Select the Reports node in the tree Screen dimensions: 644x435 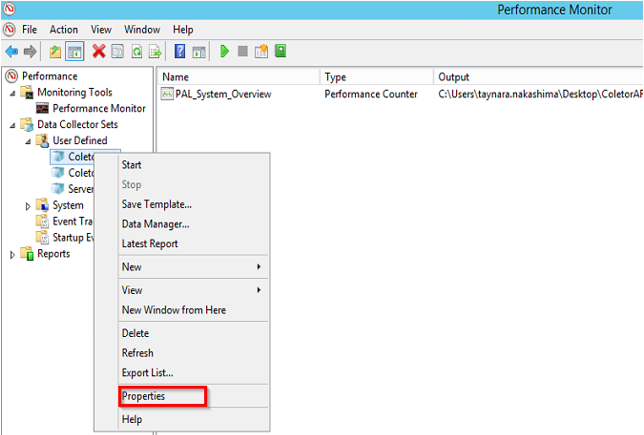[x=53, y=253]
